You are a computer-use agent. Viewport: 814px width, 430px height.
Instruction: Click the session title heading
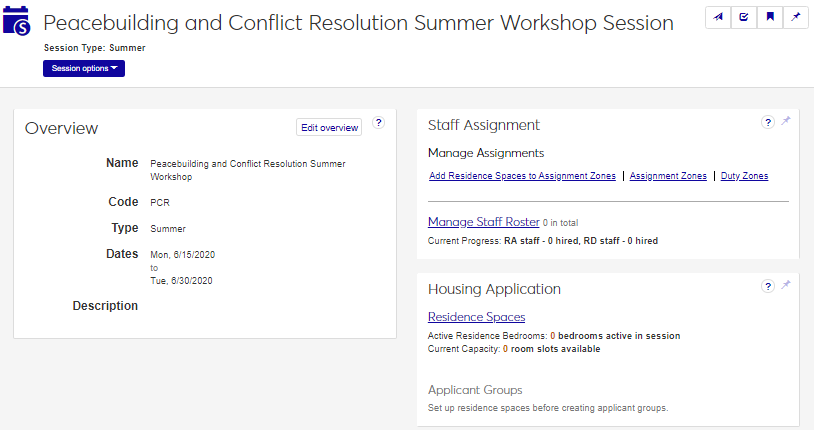(x=372, y=23)
